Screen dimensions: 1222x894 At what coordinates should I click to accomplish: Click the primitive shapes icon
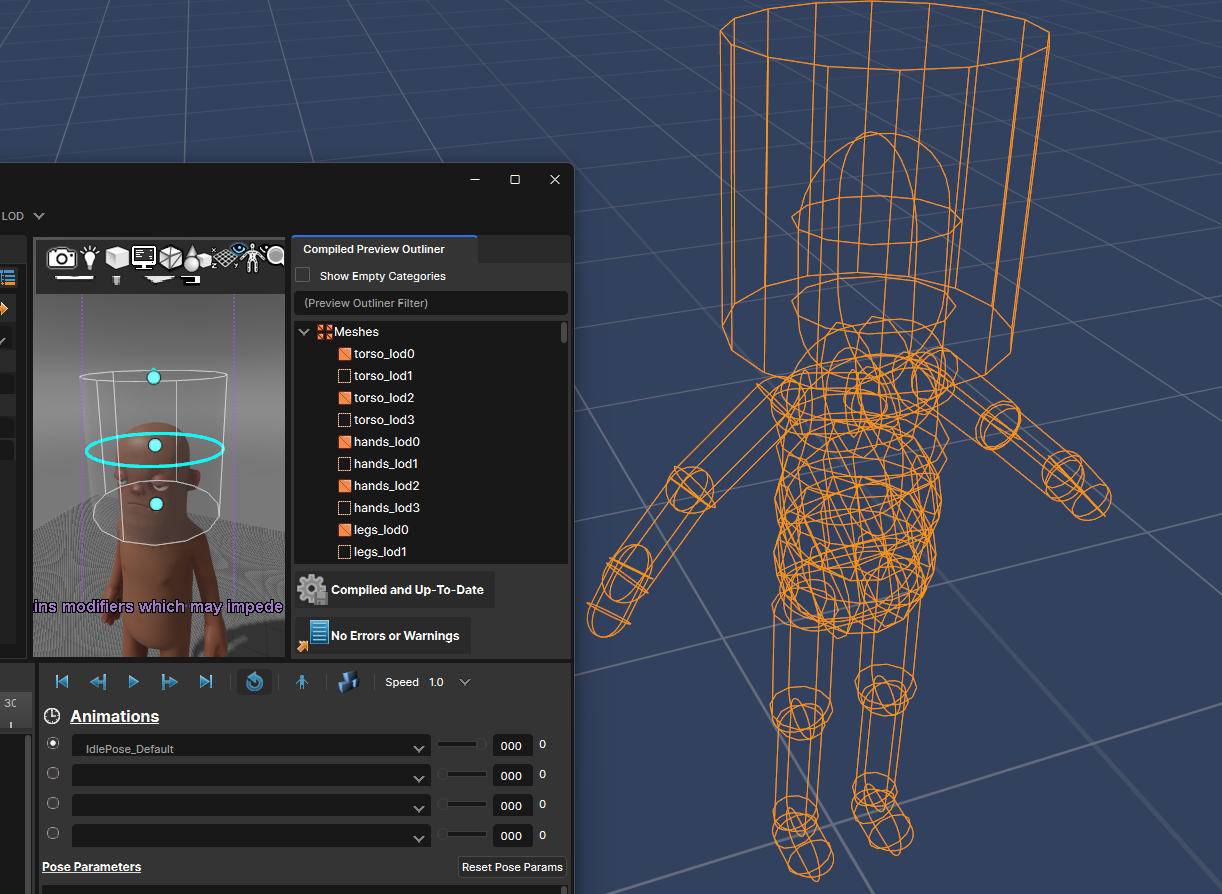coord(197,257)
